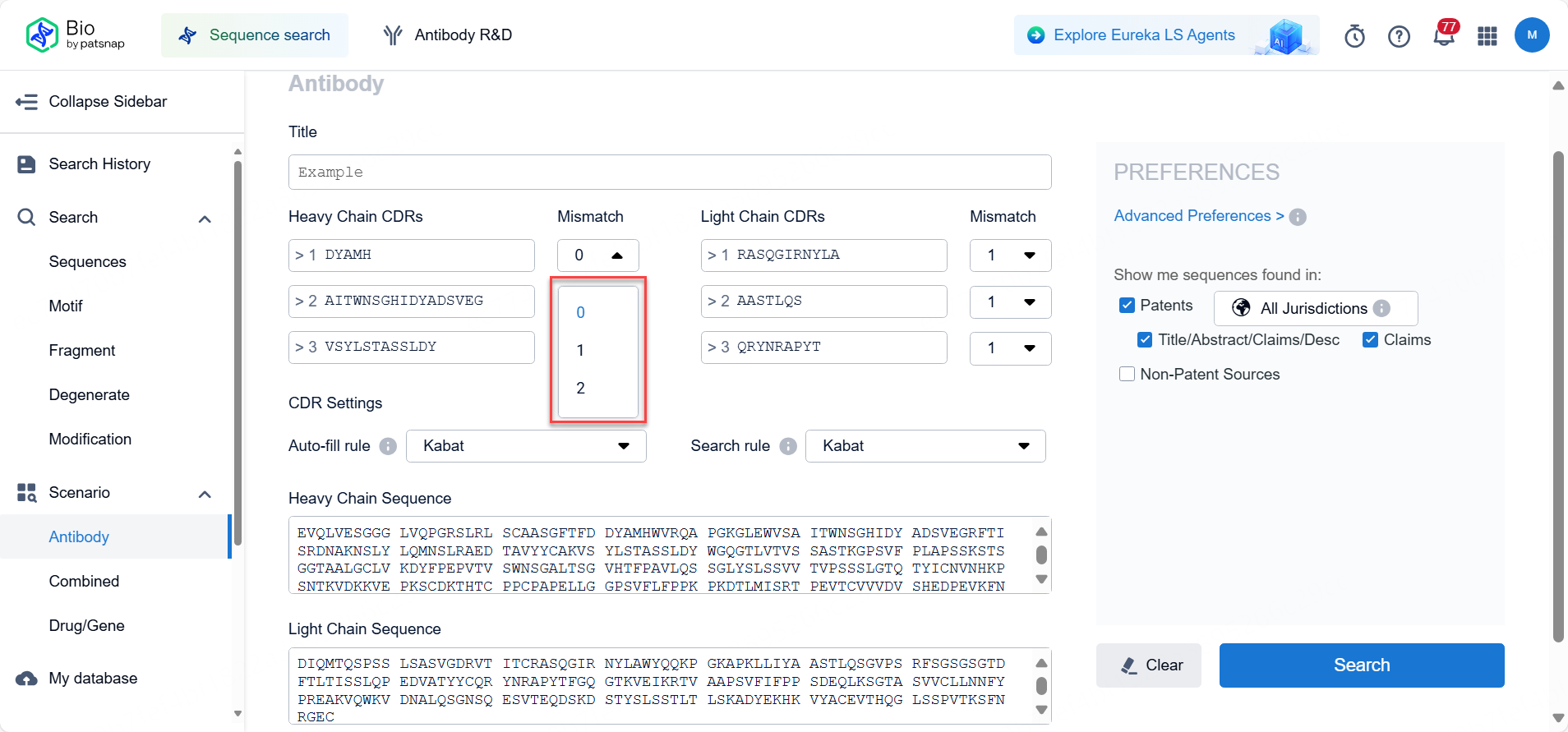Open the notifications bell
The image size is (1568, 732).
point(1443,36)
